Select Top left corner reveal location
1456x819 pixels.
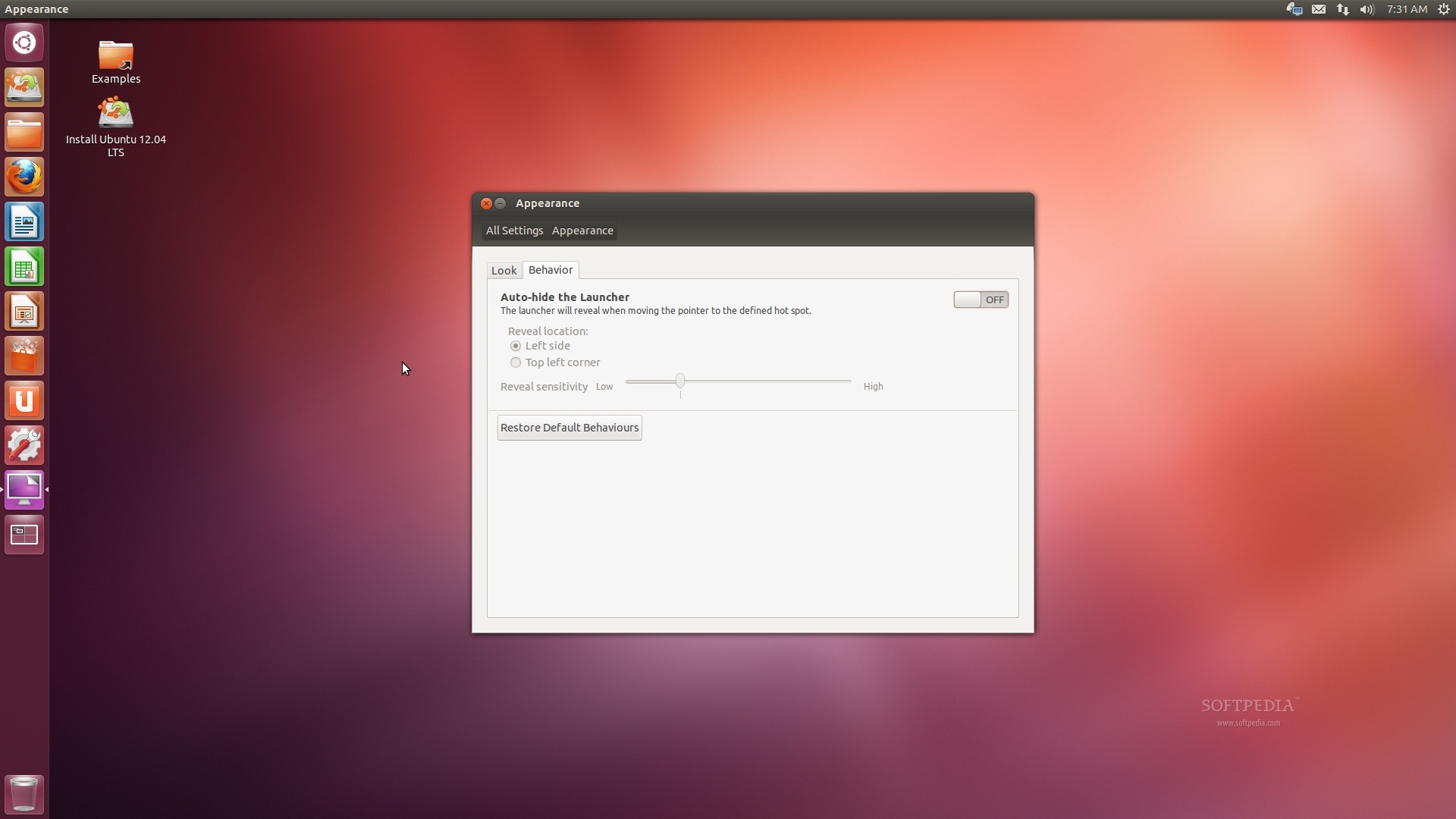[x=516, y=362]
